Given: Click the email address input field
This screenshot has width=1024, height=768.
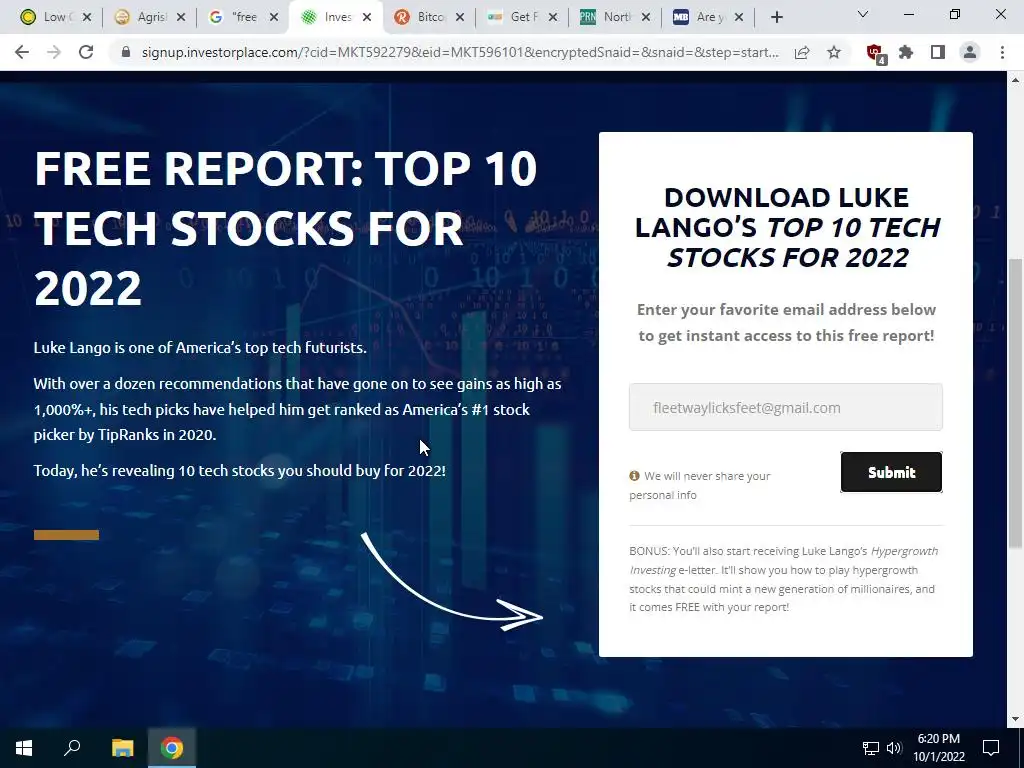Looking at the screenshot, I should pyautogui.click(x=786, y=408).
